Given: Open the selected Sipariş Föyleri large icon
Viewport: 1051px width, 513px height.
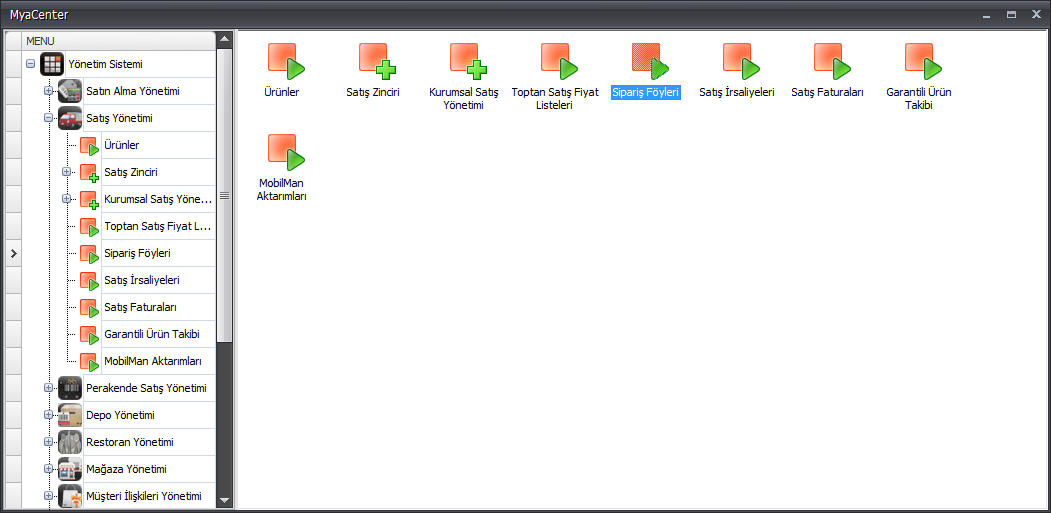Looking at the screenshot, I should (650, 61).
